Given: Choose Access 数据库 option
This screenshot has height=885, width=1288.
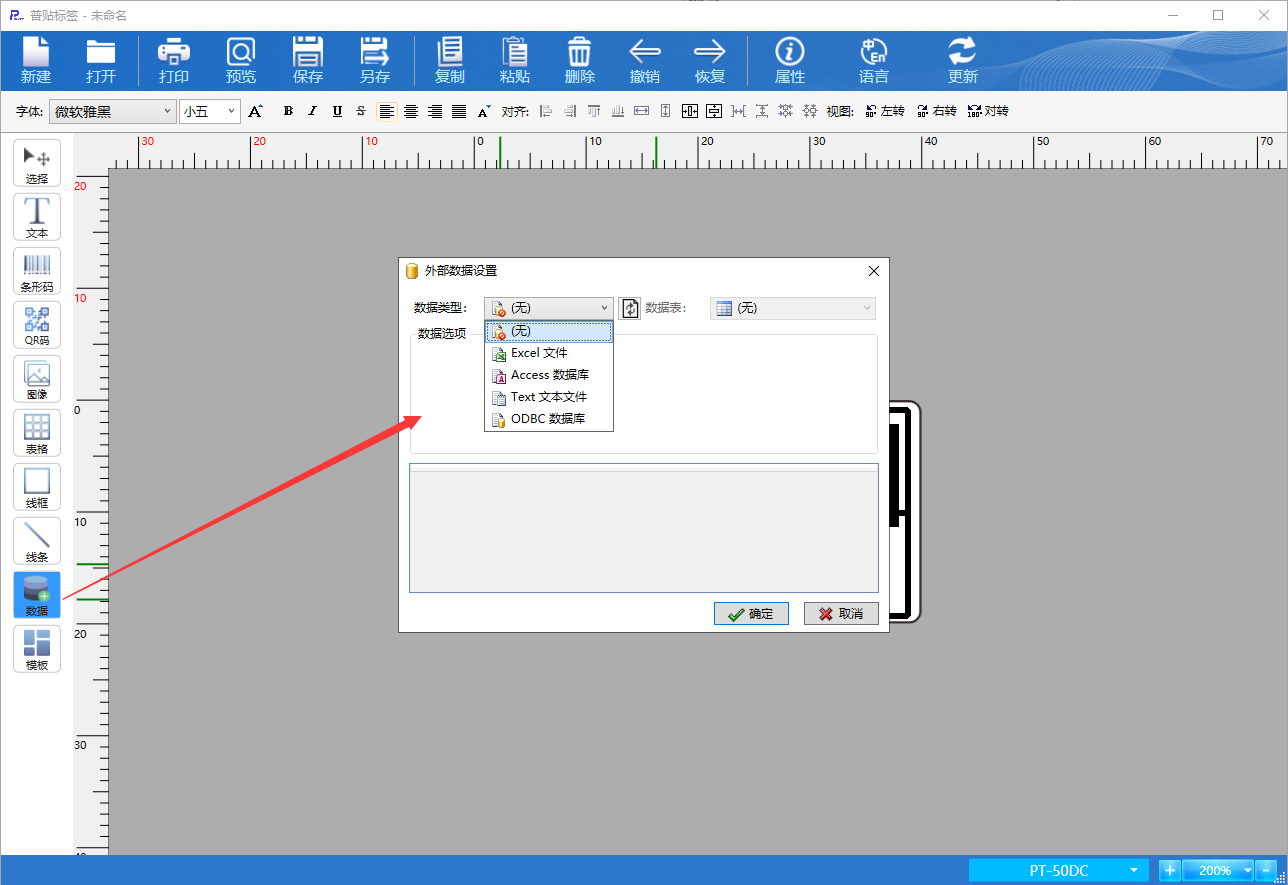Looking at the screenshot, I should (x=549, y=375).
